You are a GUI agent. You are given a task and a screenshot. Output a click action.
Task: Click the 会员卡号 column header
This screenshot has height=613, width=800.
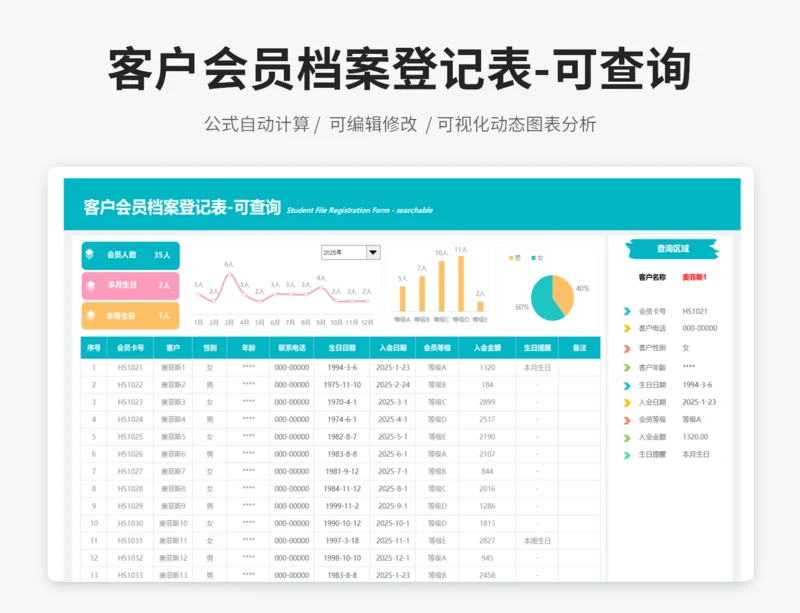click(x=130, y=348)
